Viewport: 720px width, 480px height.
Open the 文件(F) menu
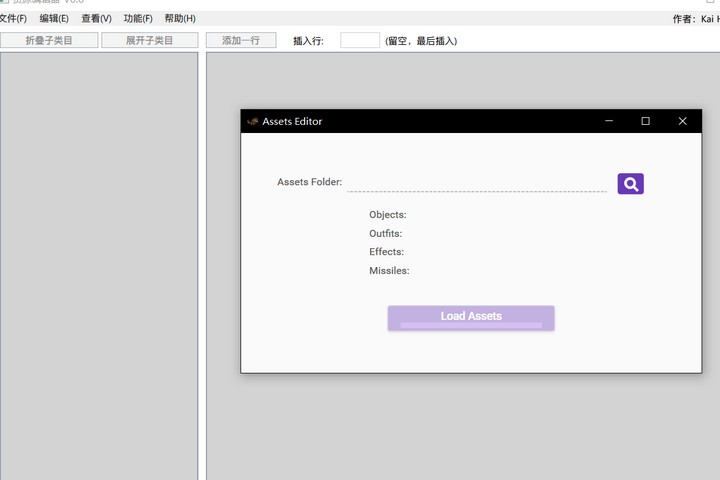[x=13, y=19]
